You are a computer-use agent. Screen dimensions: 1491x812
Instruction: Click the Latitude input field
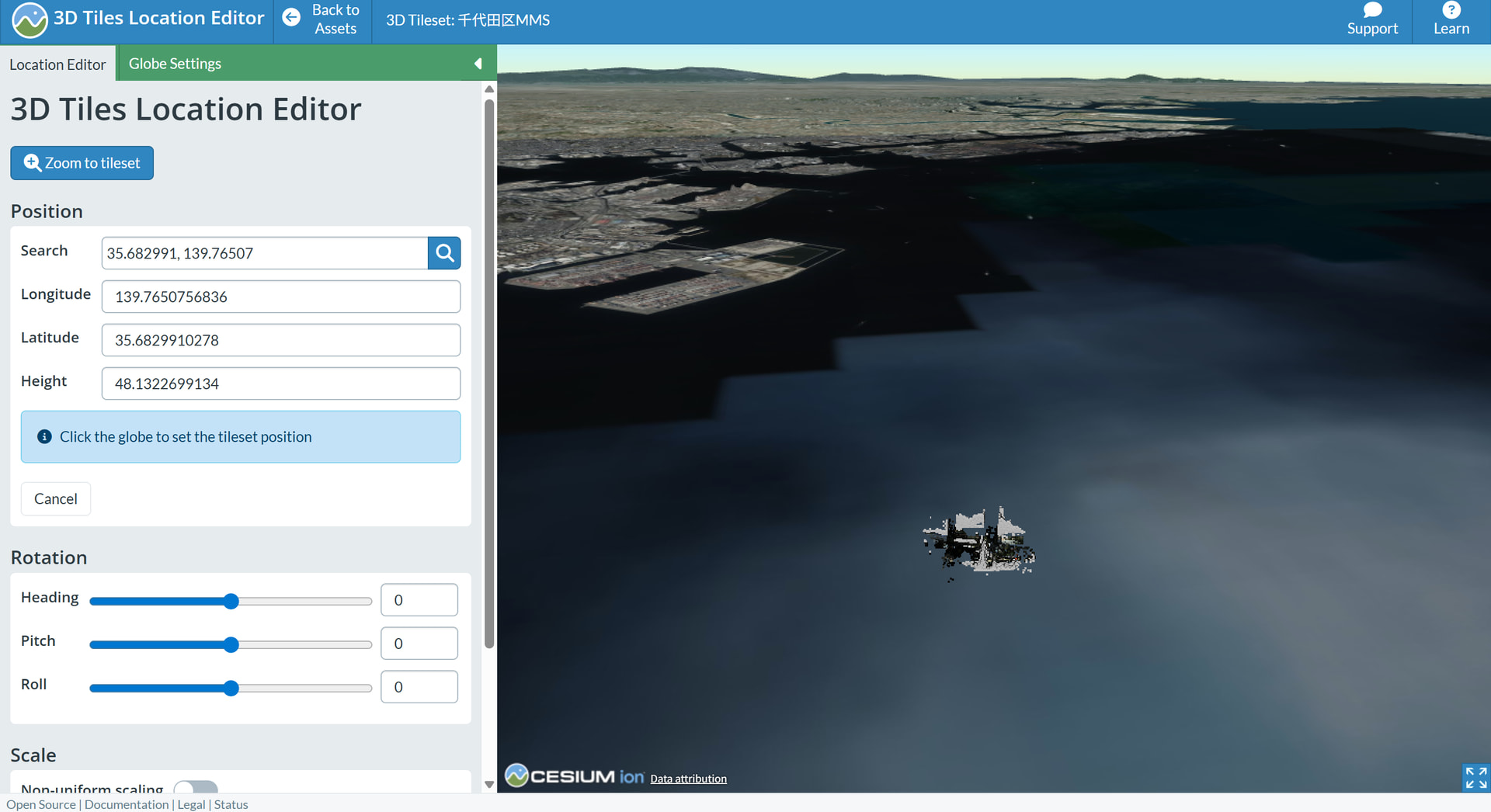pyautogui.click(x=281, y=340)
